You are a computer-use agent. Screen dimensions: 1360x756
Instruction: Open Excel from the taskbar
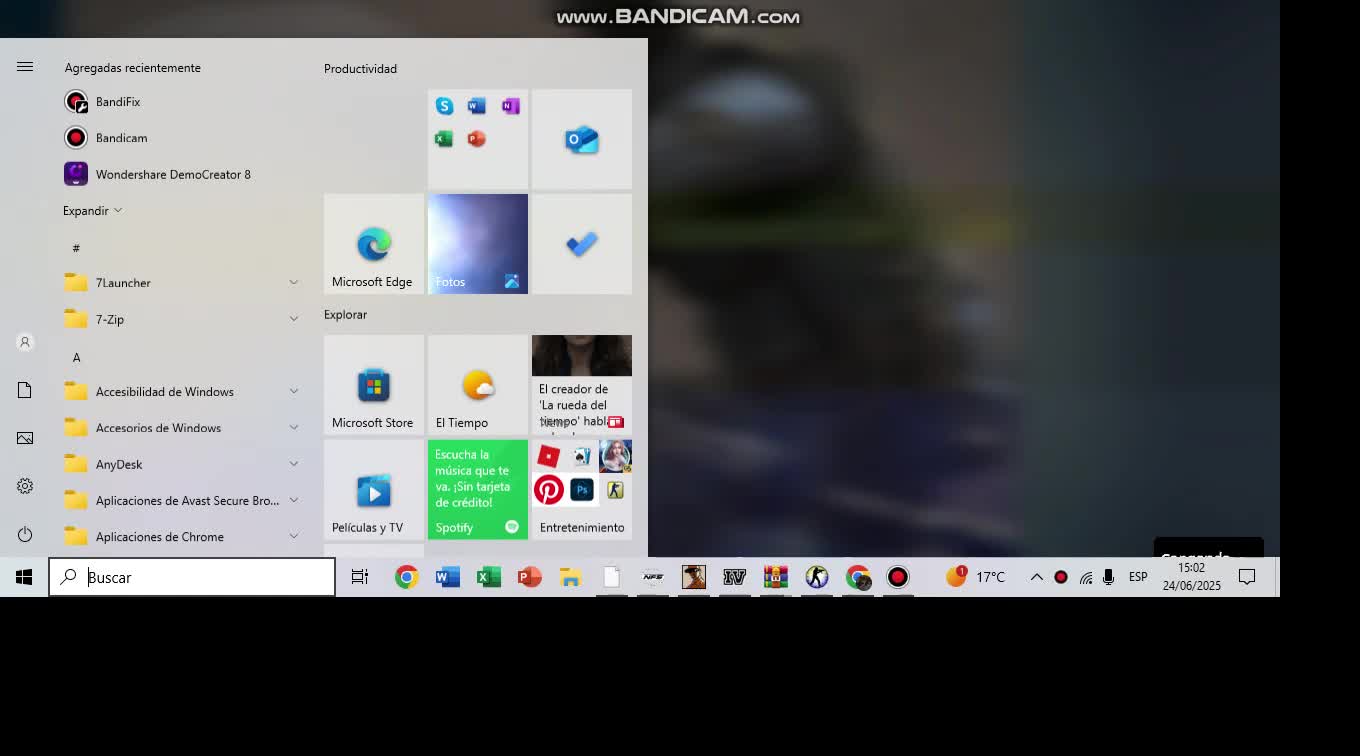[x=488, y=577]
